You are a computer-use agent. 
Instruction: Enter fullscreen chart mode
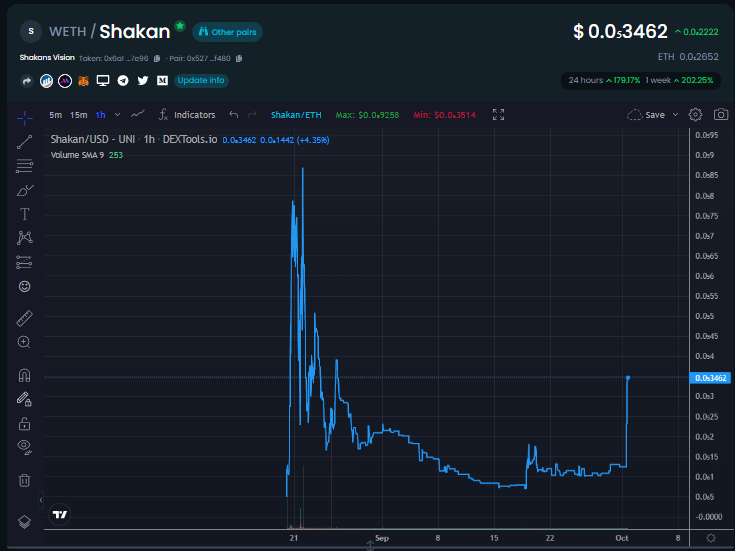point(498,114)
